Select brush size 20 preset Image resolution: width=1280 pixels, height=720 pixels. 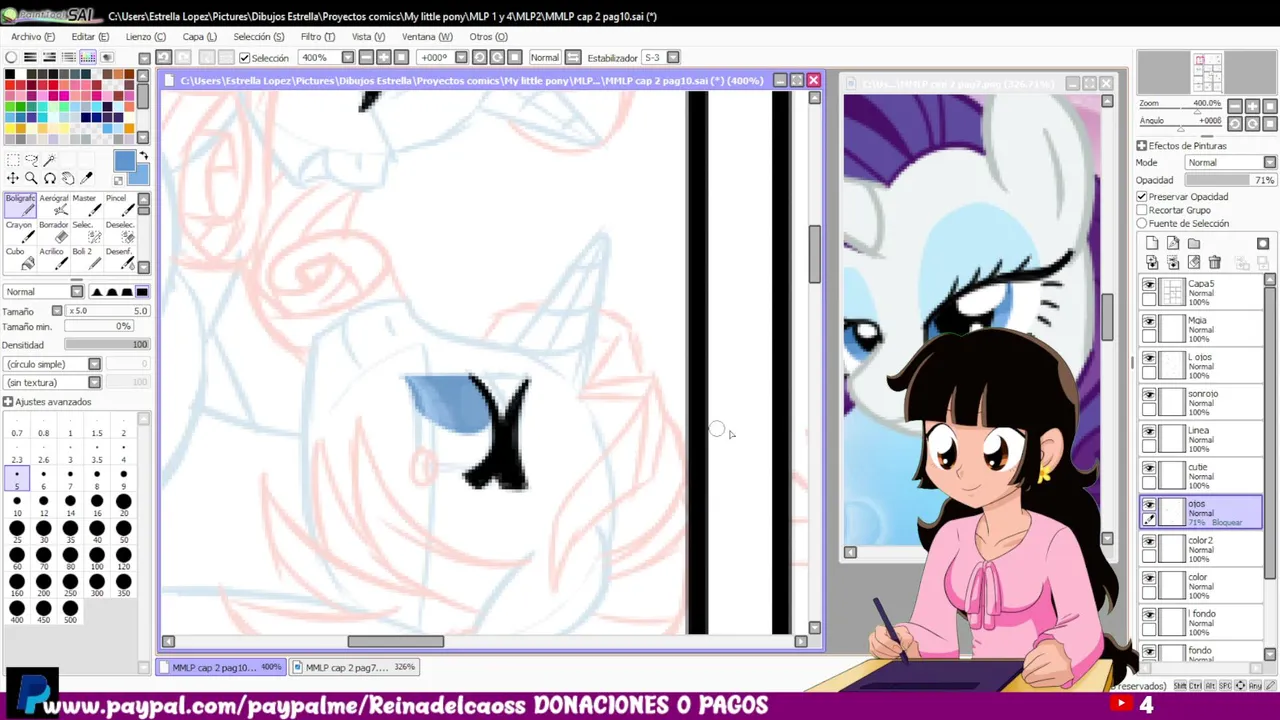pos(123,506)
